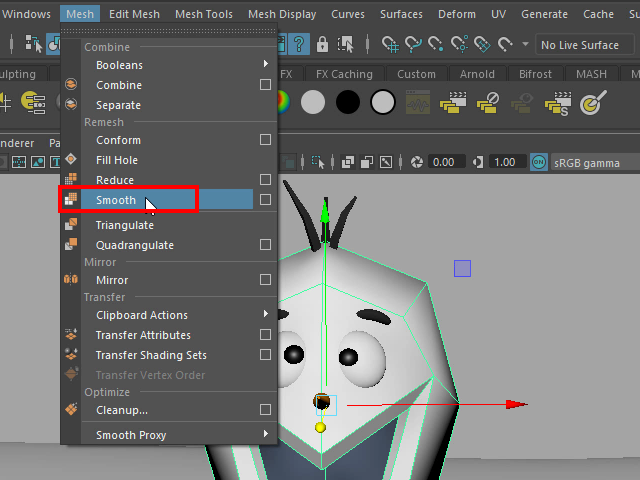Open the Edit Mesh menu
Image resolution: width=640 pixels, height=480 pixels.
click(133, 14)
